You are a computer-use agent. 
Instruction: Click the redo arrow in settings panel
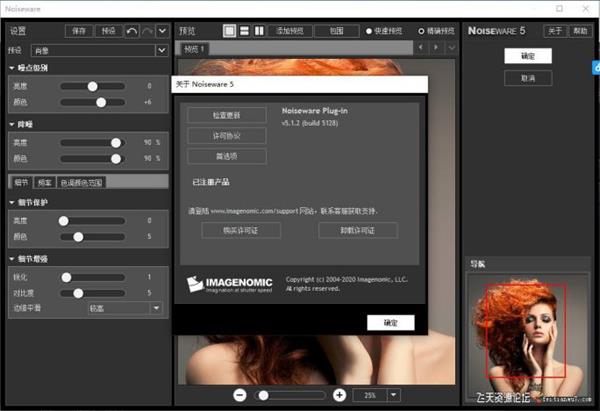pyautogui.click(x=147, y=31)
